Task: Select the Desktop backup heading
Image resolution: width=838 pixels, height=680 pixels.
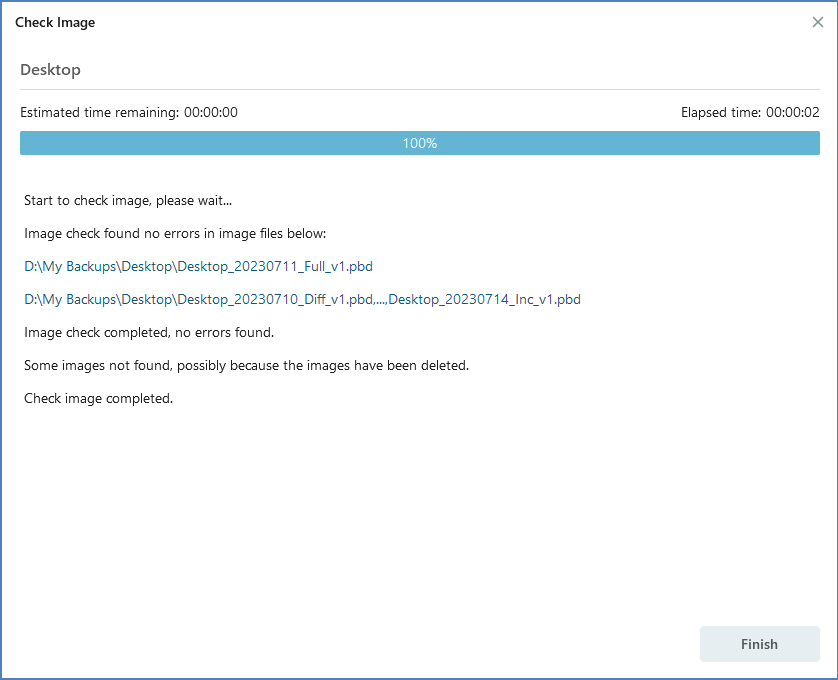Action: coord(50,70)
